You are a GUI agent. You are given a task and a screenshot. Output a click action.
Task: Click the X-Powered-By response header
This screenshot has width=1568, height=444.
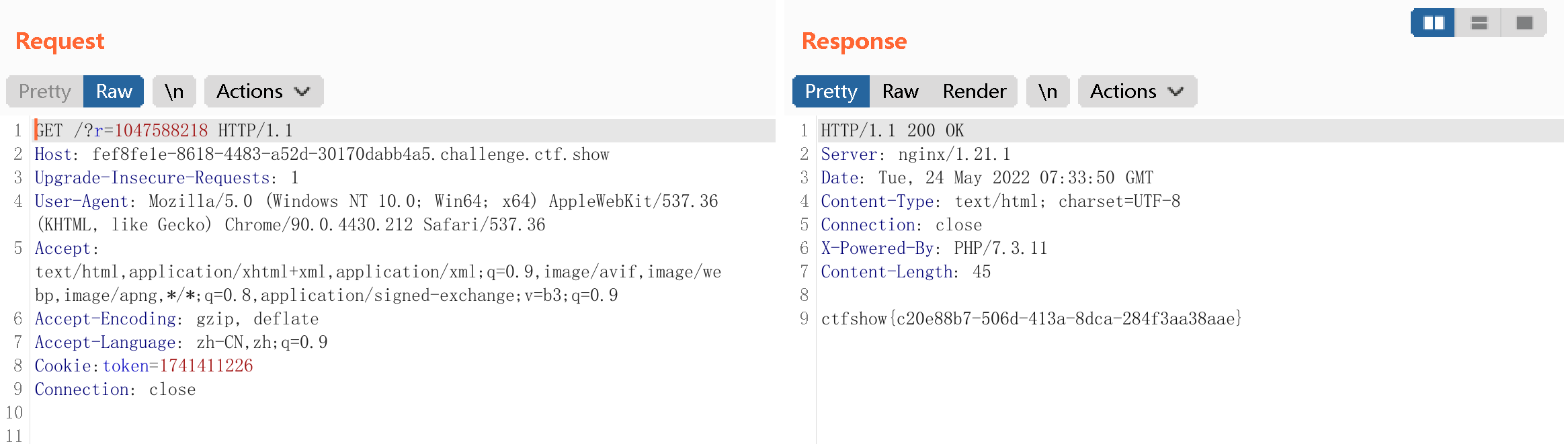(878, 249)
